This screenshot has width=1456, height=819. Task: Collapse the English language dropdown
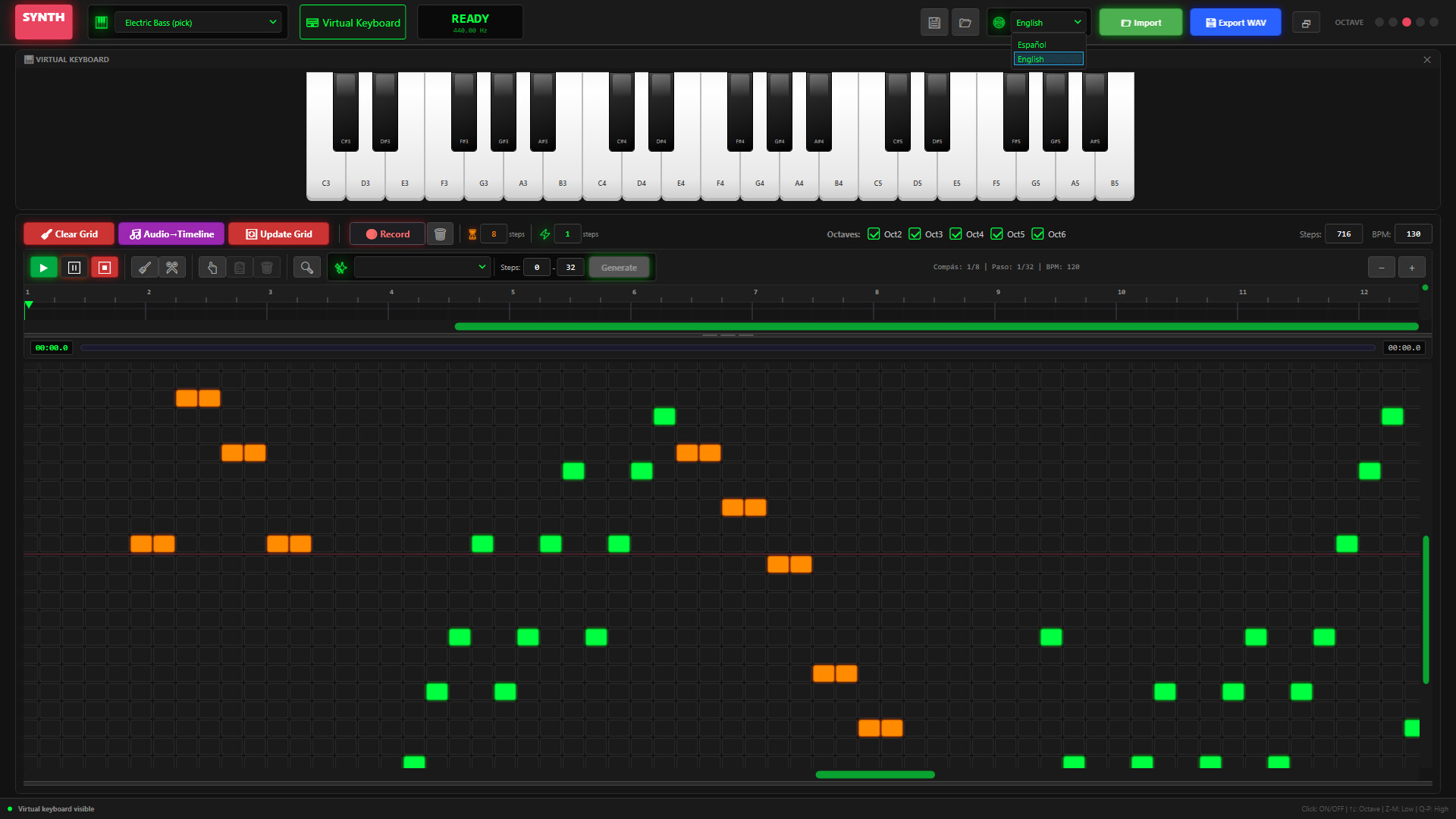1048,23
